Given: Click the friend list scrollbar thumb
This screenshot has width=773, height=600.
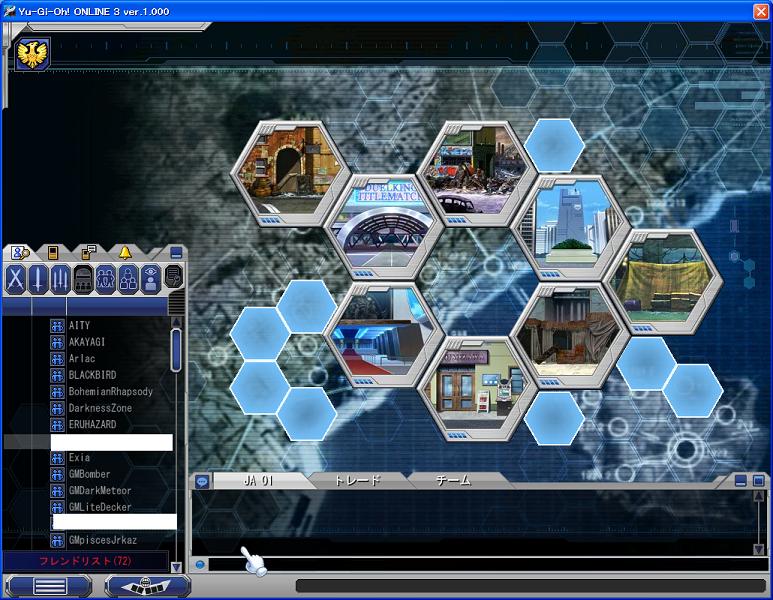Looking at the screenshot, I should tap(176, 350).
